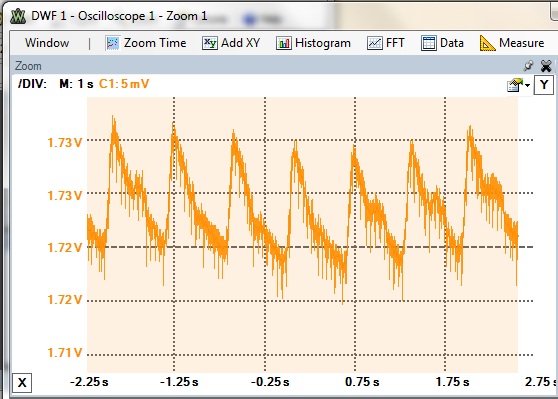Click the Measure button label

click(521, 43)
